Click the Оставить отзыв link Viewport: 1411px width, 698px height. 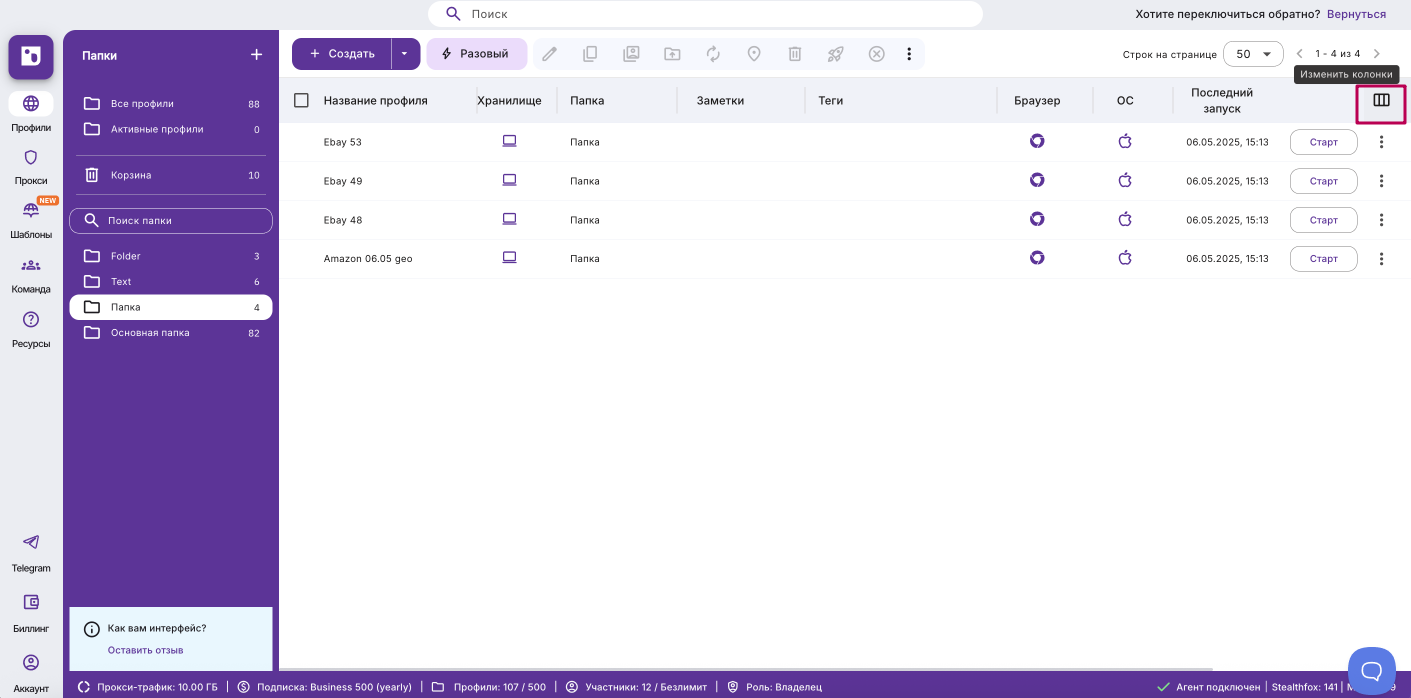click(145, 650)
